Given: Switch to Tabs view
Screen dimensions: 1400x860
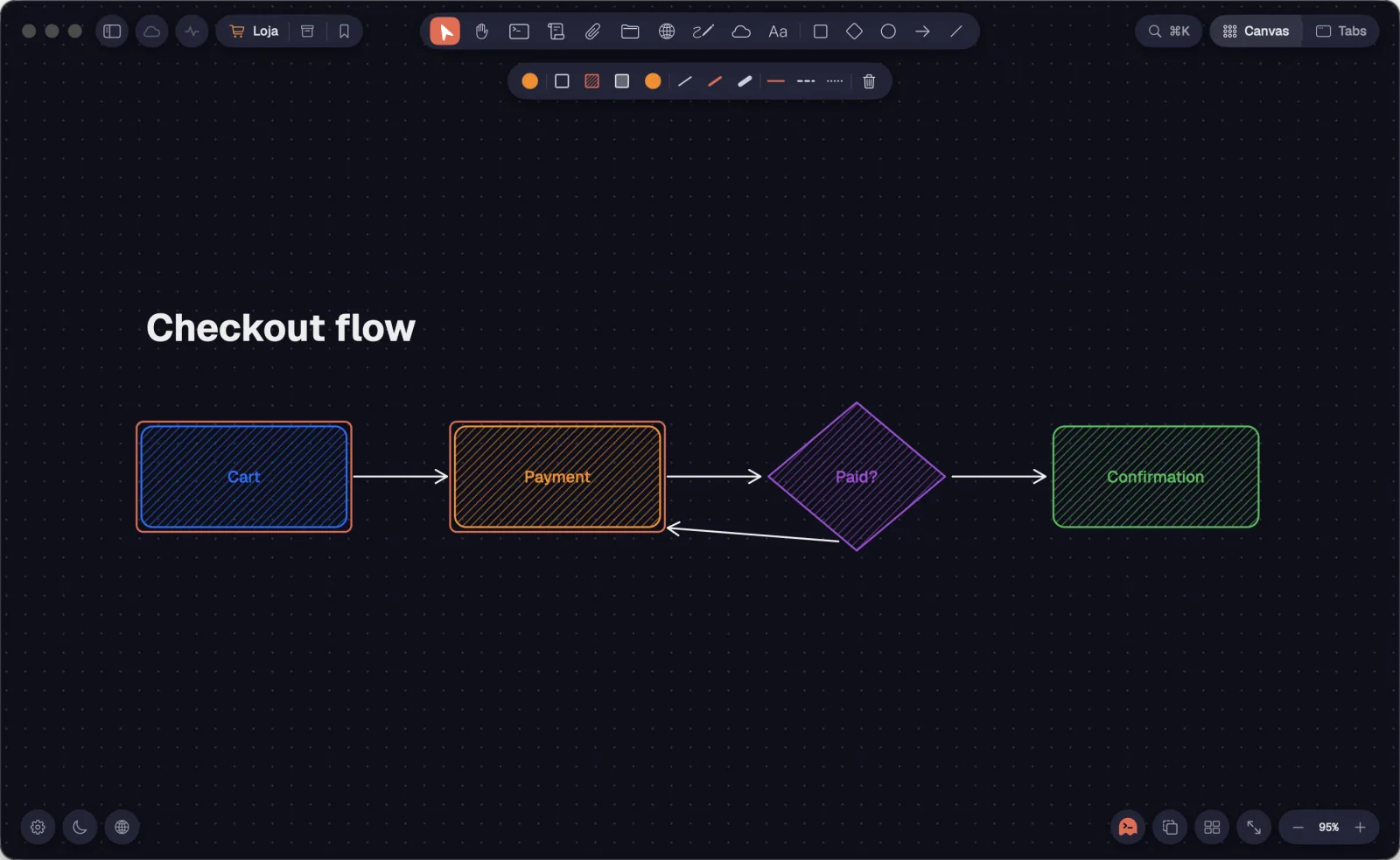Looking at the screenshot, I should pos(1341,31).
